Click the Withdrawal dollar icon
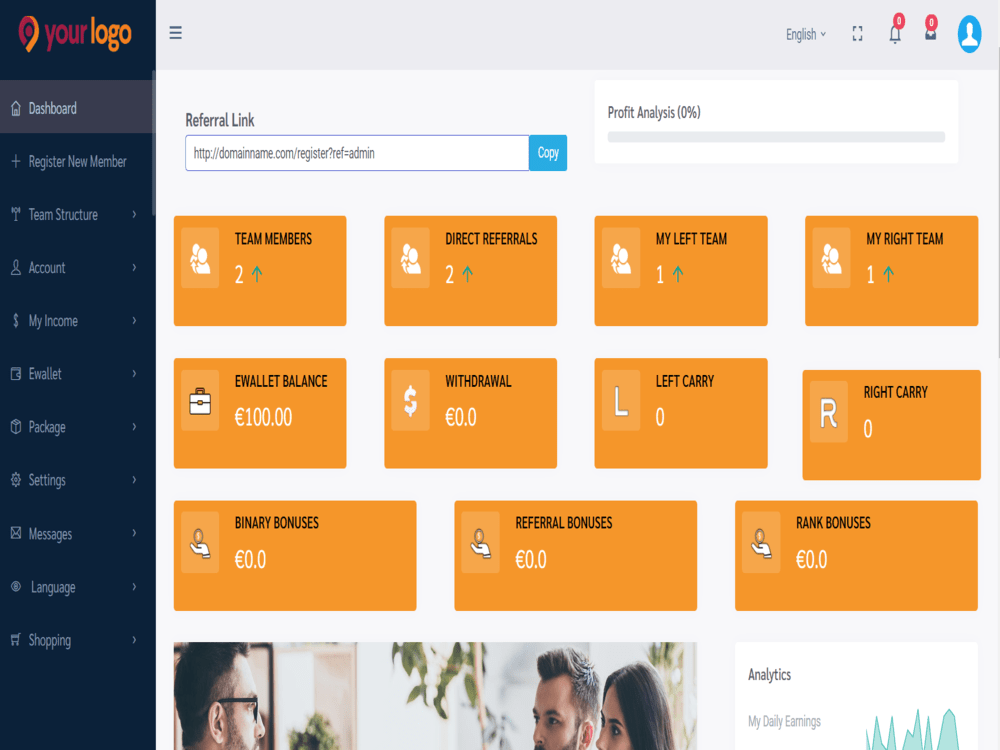This screenshot has width=1000, height=750. point(410,399)
